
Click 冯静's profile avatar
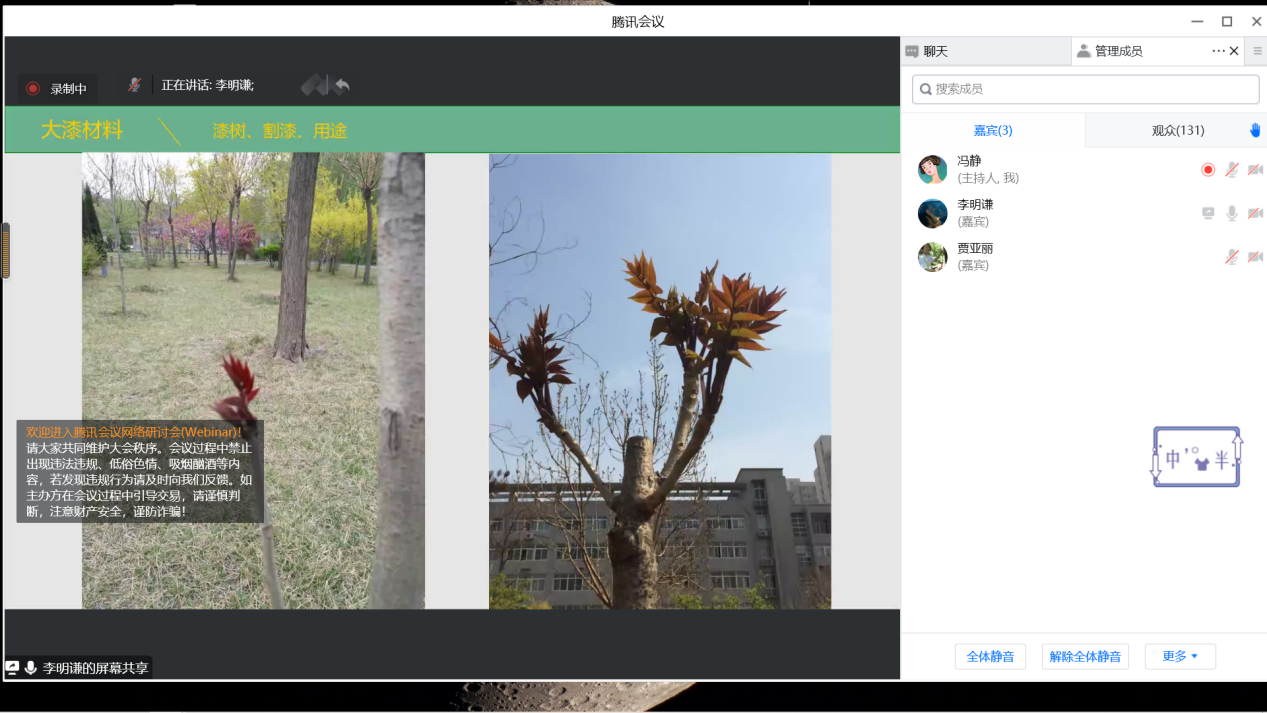pyautogui.click(x=932, y=170)
